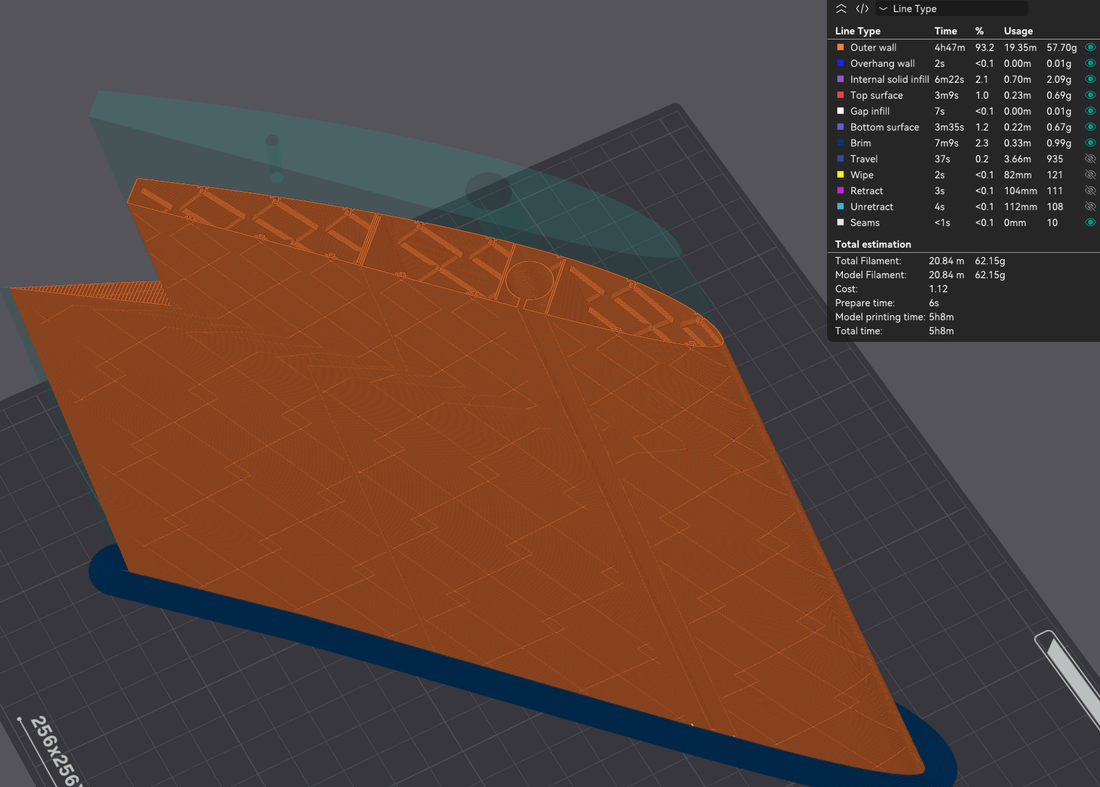Image resolution: width=1100 pixels, height=787 pixels.
Task: Select the Unretract row label
Action: (872, 206)
